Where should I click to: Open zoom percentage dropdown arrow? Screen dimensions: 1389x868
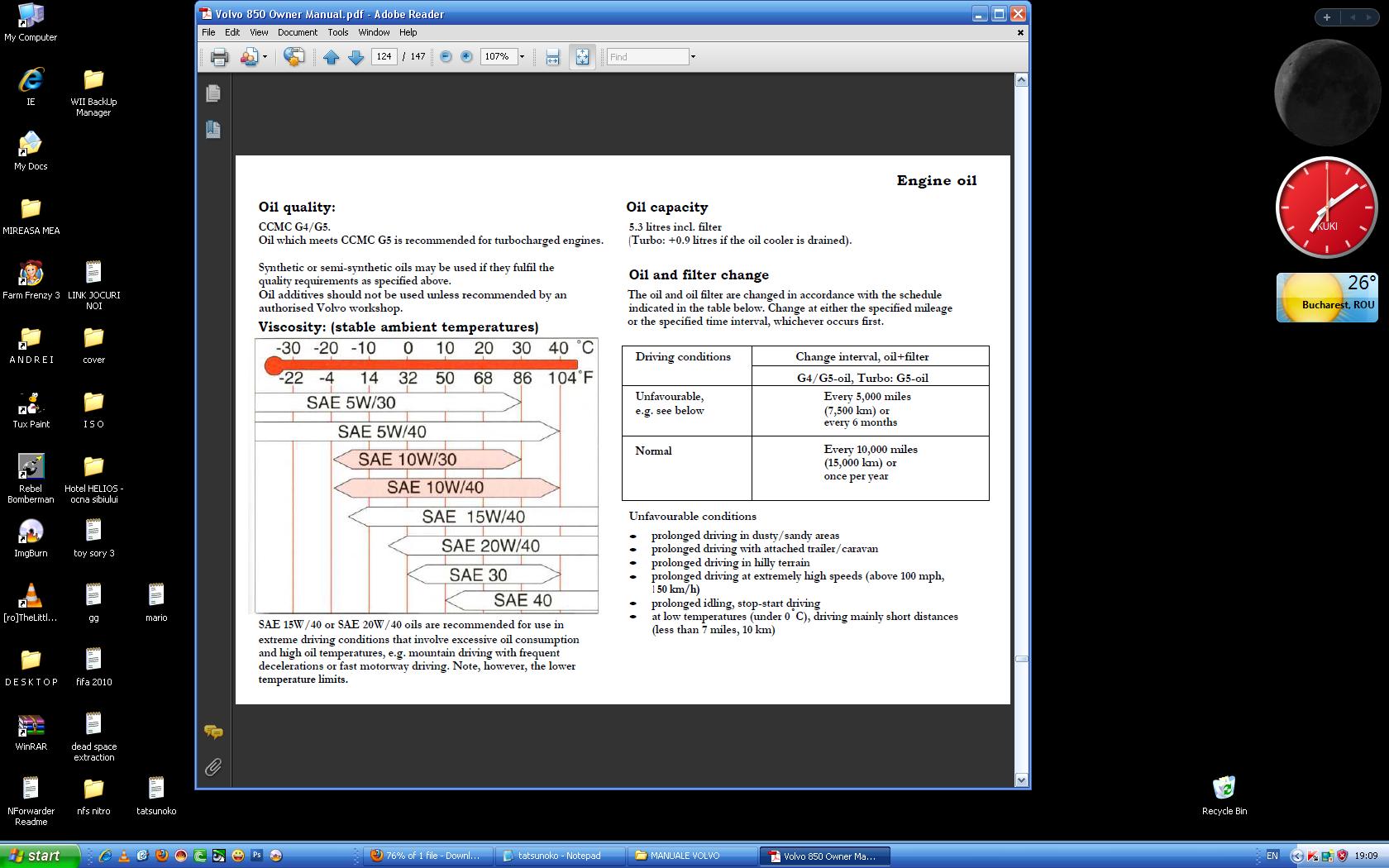[522, 57]
